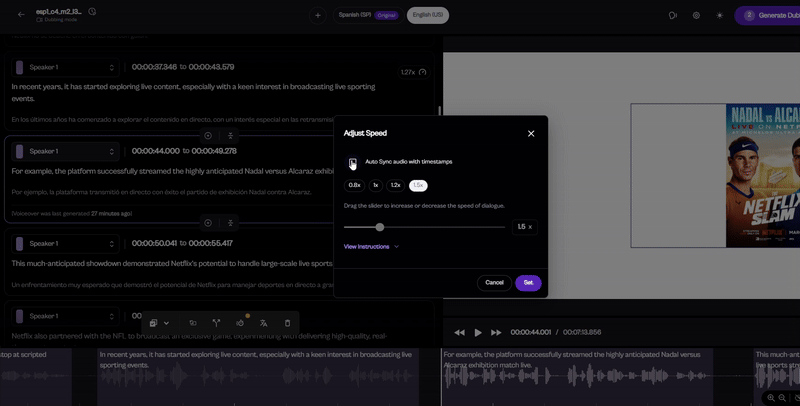
Task: Open Speaker 1 dropdown for 00:00:50.041 segment
Action: click(65, 244)
